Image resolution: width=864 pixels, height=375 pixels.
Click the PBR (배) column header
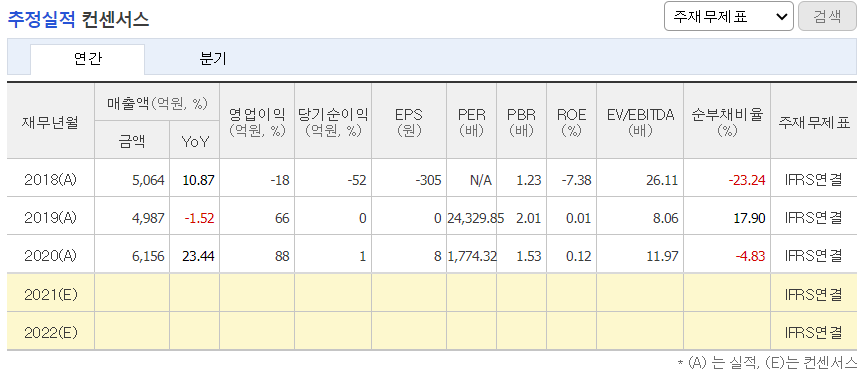521,122
